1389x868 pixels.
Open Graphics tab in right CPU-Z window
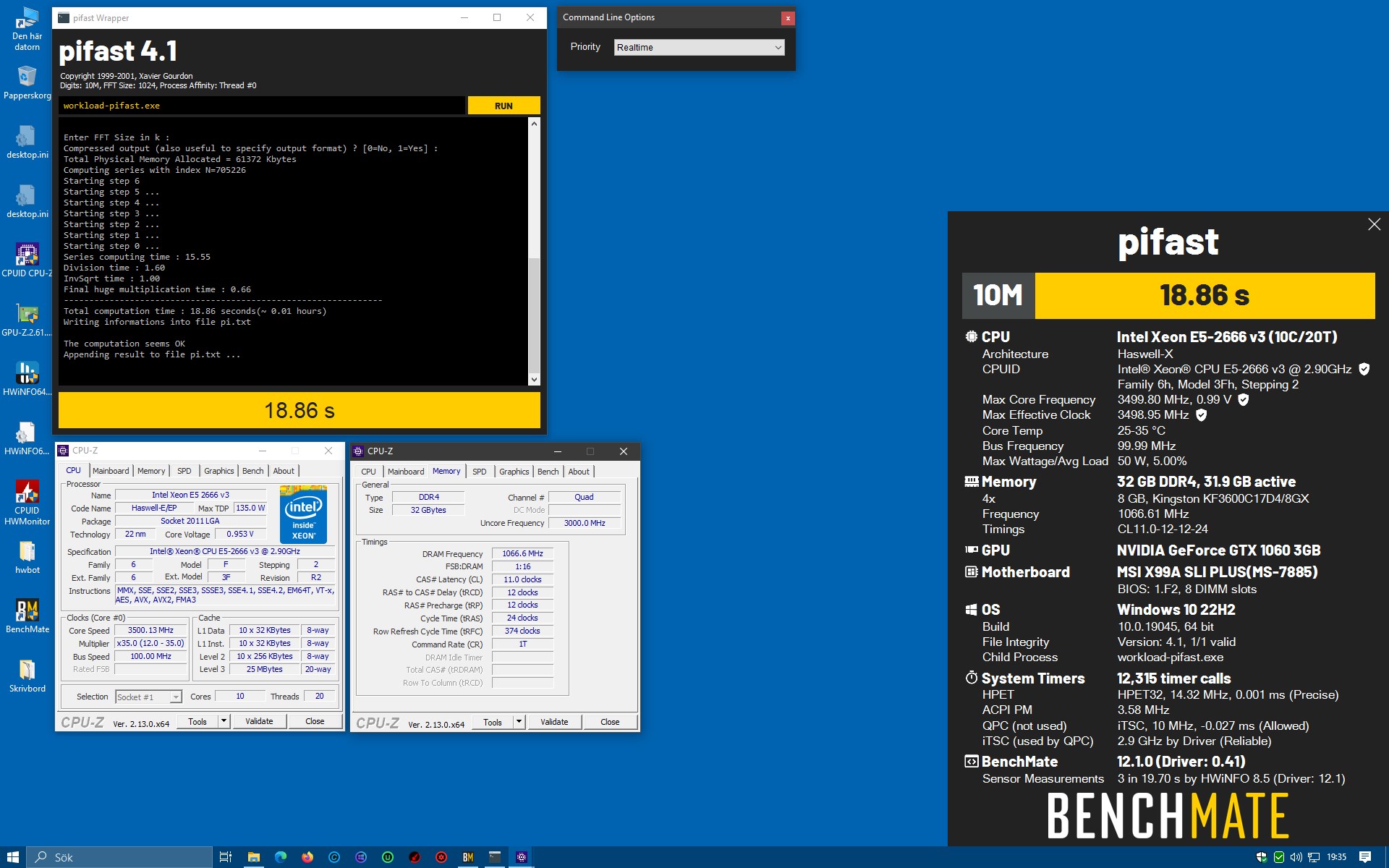[514, 472]
